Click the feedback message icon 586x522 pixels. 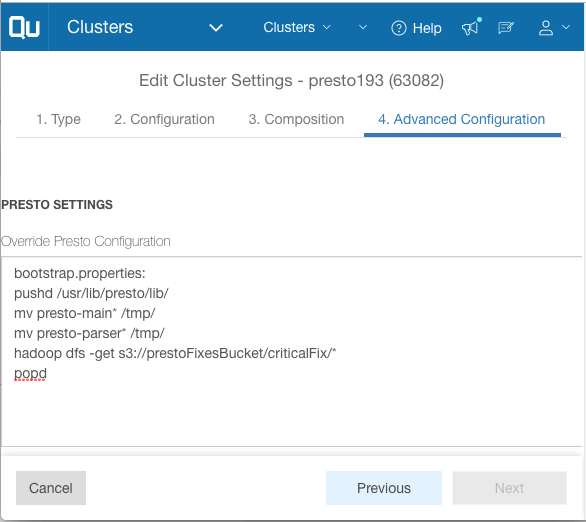(506, 28)
